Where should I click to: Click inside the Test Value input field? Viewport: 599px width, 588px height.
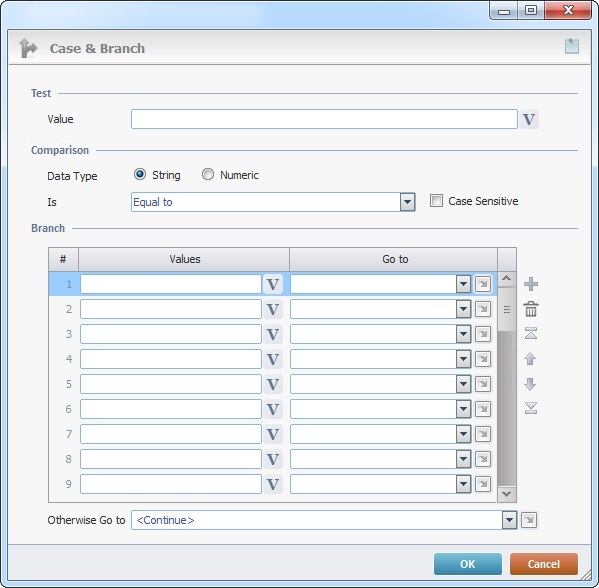[324, 119]
